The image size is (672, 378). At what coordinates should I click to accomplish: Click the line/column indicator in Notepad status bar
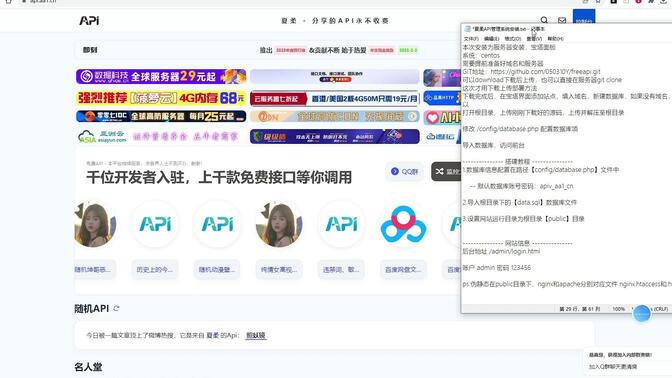click(580, 309)
